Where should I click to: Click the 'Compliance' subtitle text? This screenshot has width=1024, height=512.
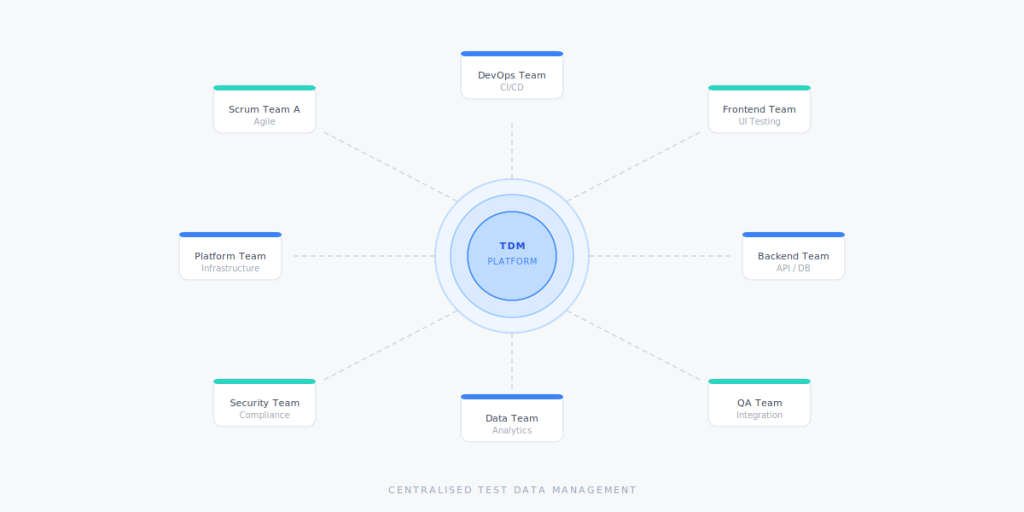click(264, 415)
